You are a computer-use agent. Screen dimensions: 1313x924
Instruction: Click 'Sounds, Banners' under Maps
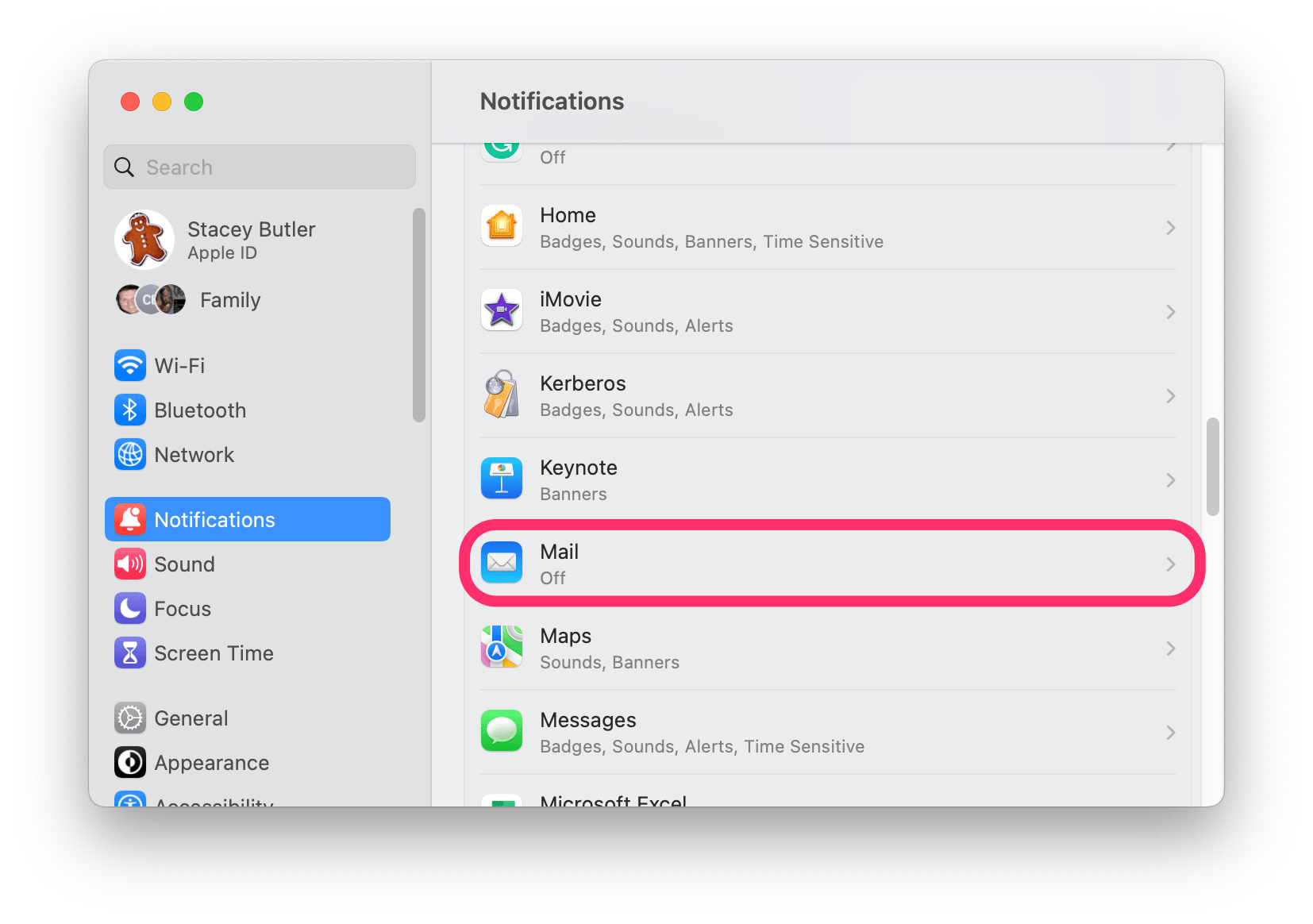pos(610,662)
